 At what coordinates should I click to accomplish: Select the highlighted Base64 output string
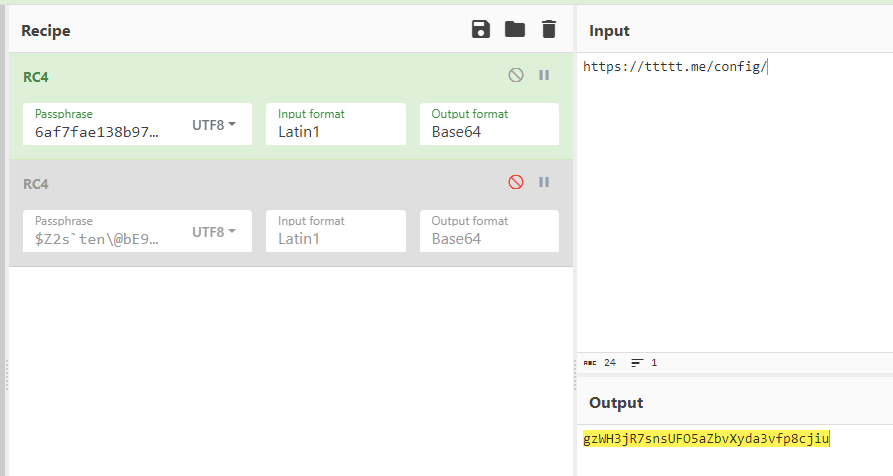pos(706,438)
